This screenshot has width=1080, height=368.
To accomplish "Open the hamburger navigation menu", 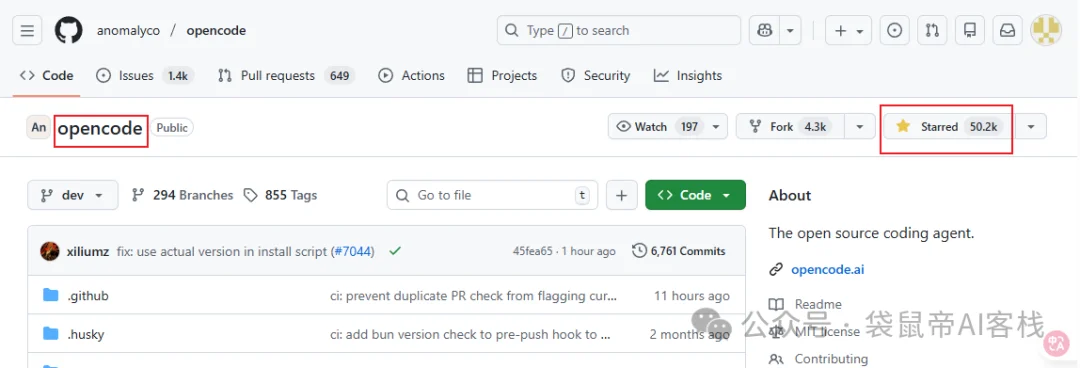I will [x=27, y=30].
